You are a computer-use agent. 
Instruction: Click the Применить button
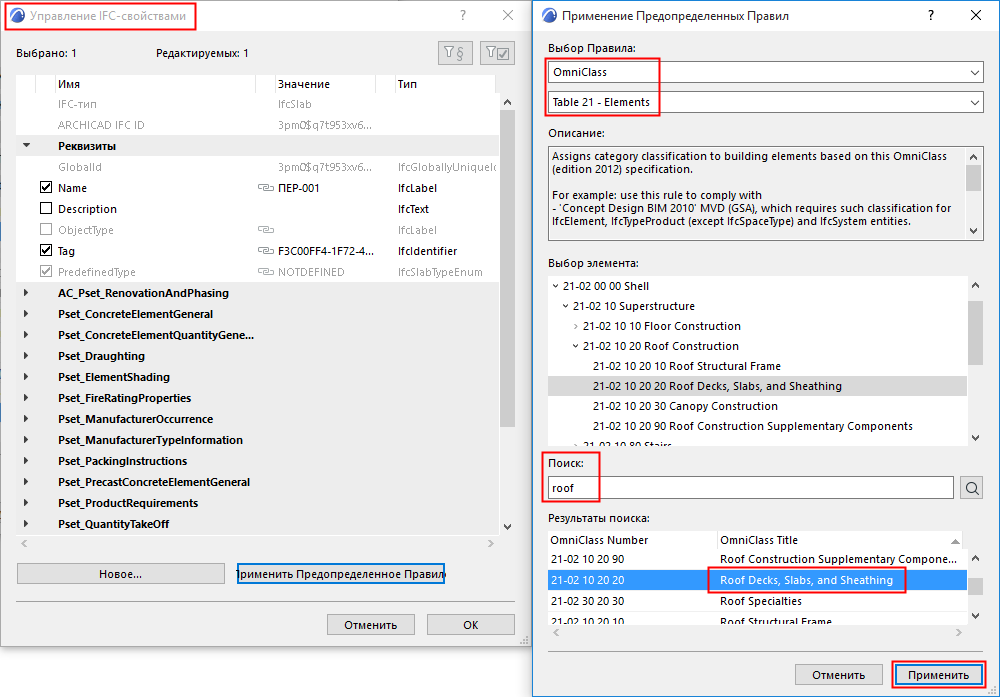tap(938, 675)
